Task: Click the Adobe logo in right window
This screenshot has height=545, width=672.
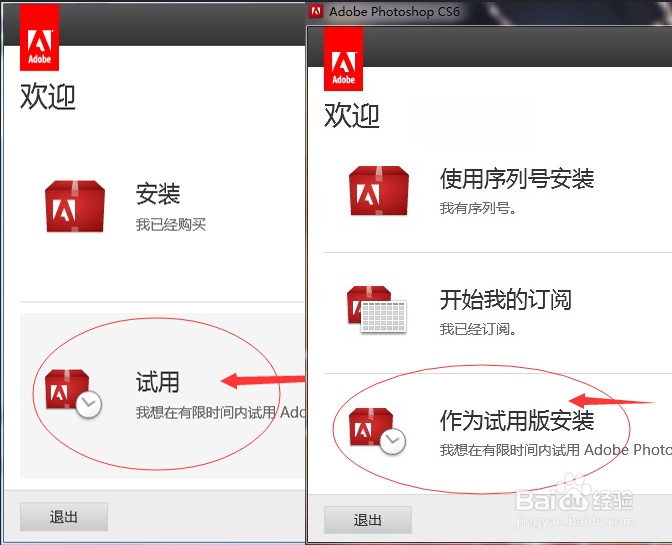Action: pyautogui.click(x=343, y=59)
